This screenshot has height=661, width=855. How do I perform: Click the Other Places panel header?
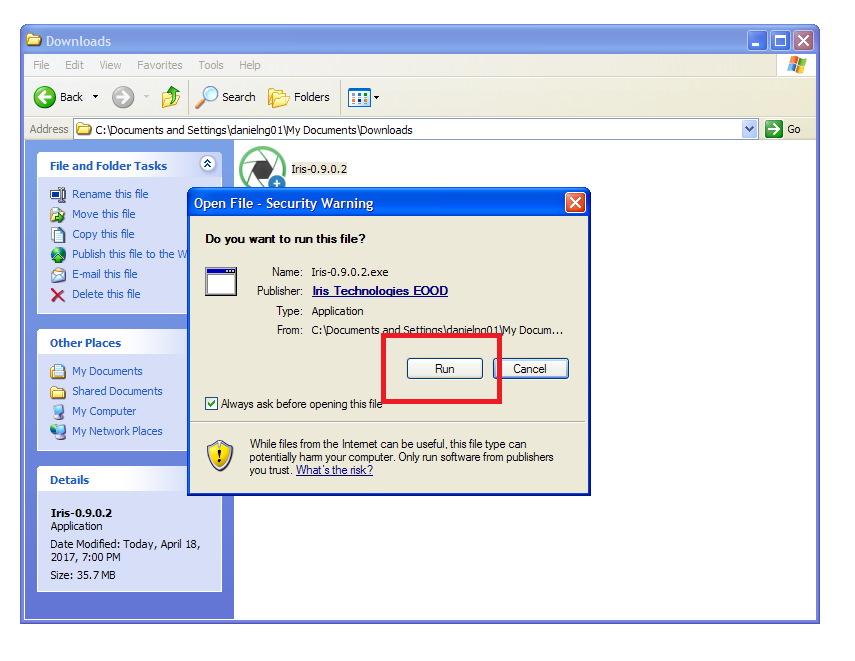(x=112, y=342)
